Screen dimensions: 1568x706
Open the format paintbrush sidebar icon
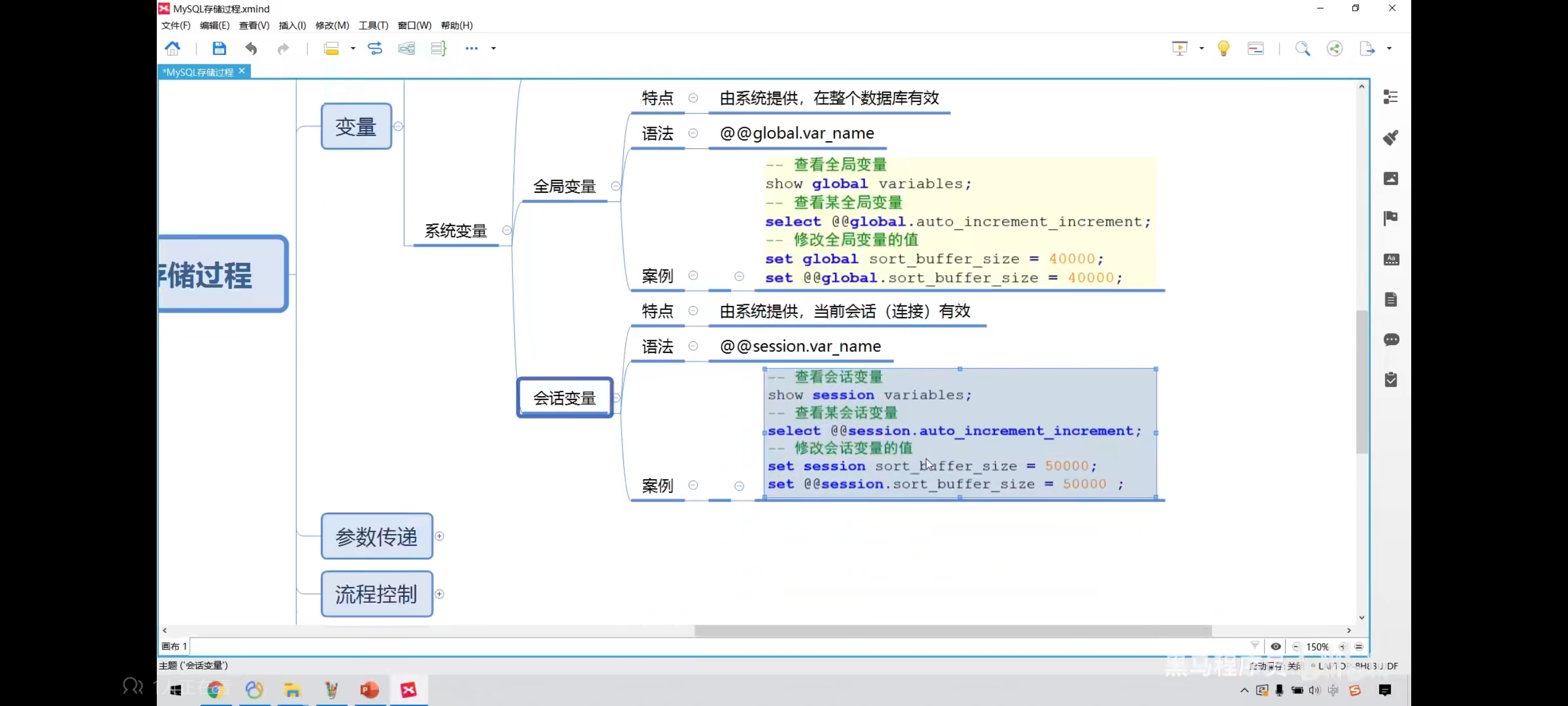coord(1390,138)
